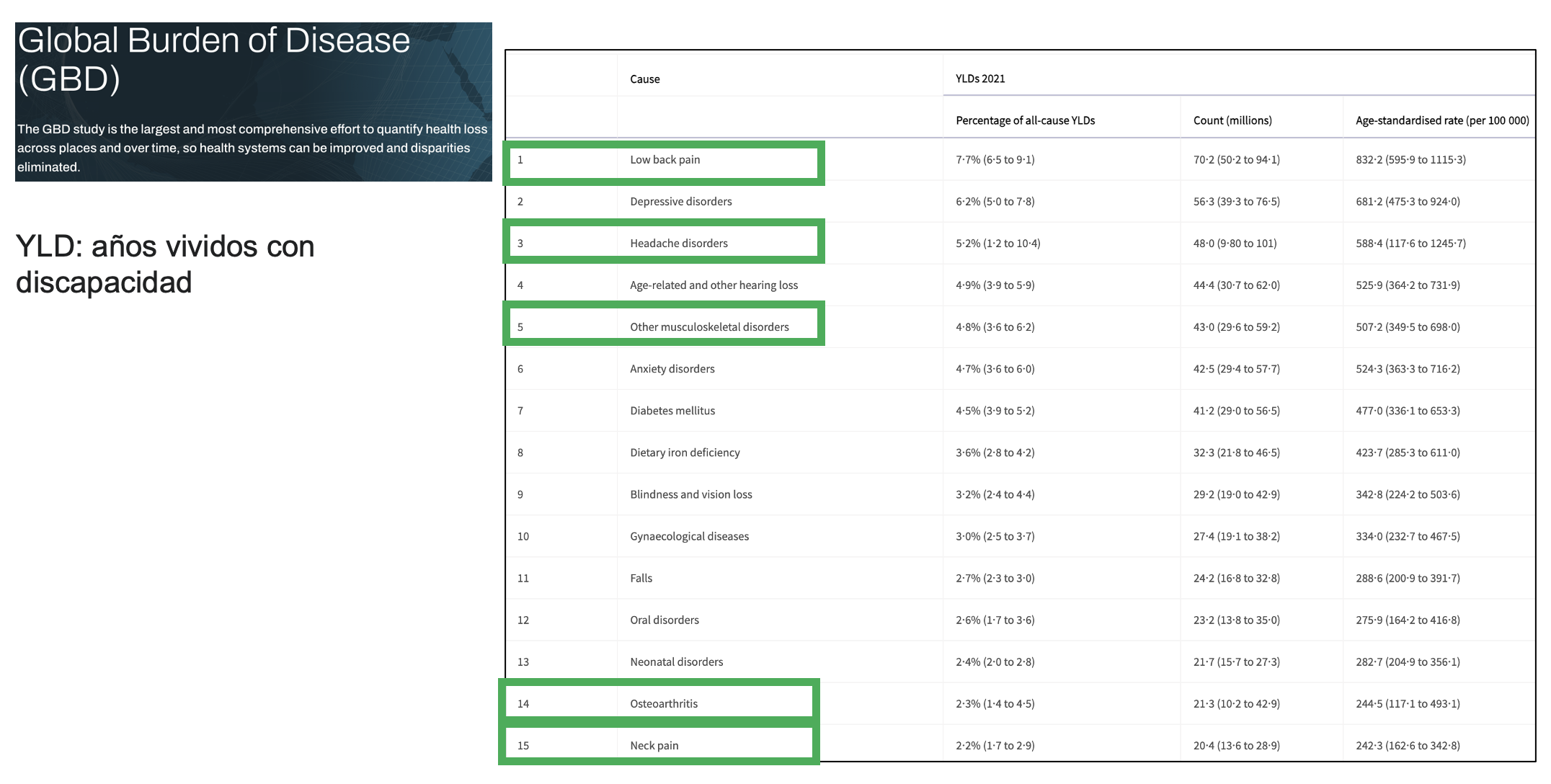Viewport: 1551px width, 784px height.
Task: Select percentage '3·6% (2·8 to 4·2)'
Action: point(995,453)
